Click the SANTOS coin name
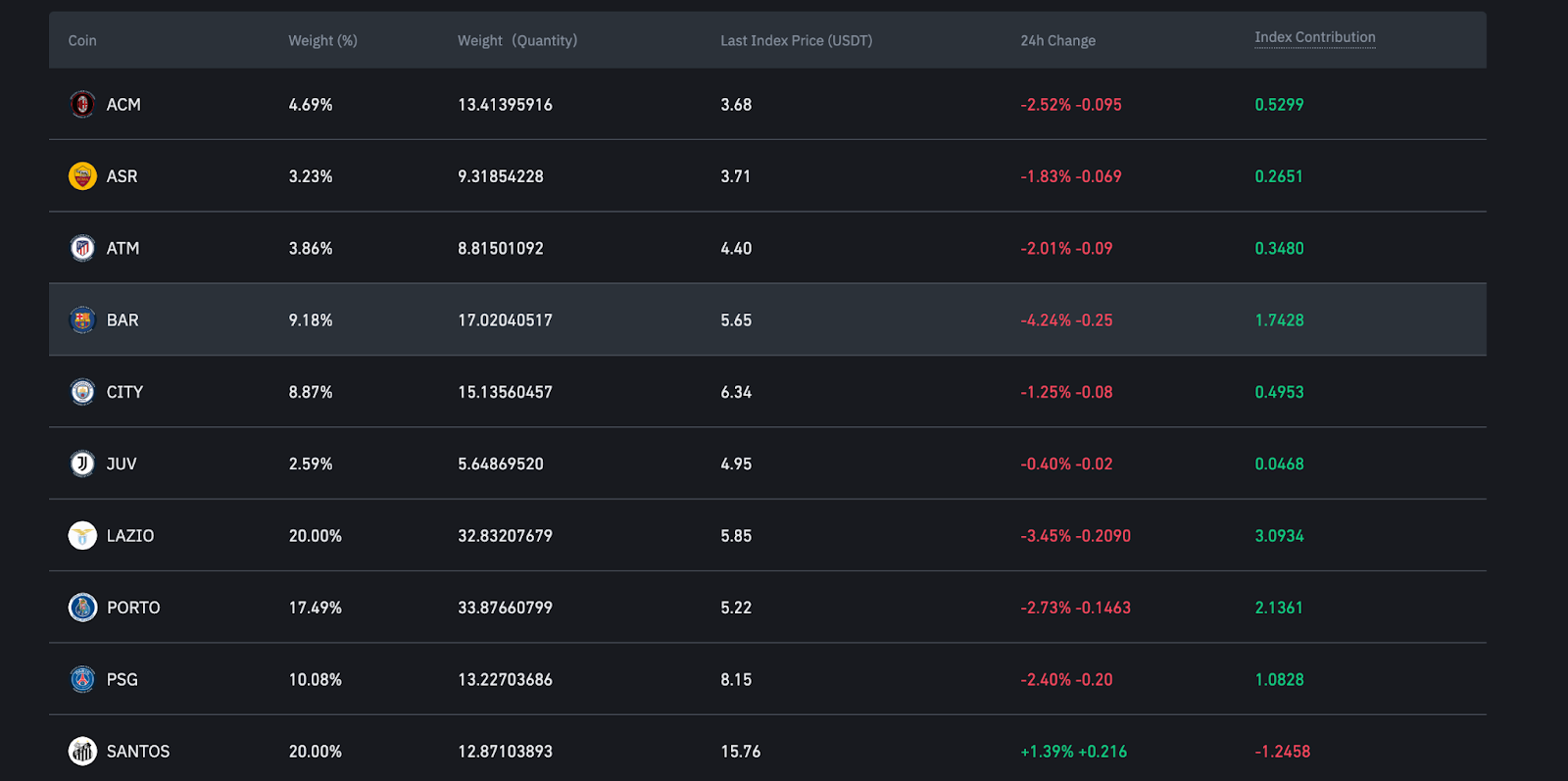The height and width of the screenshot is (781, 1568). coord(138,752)
